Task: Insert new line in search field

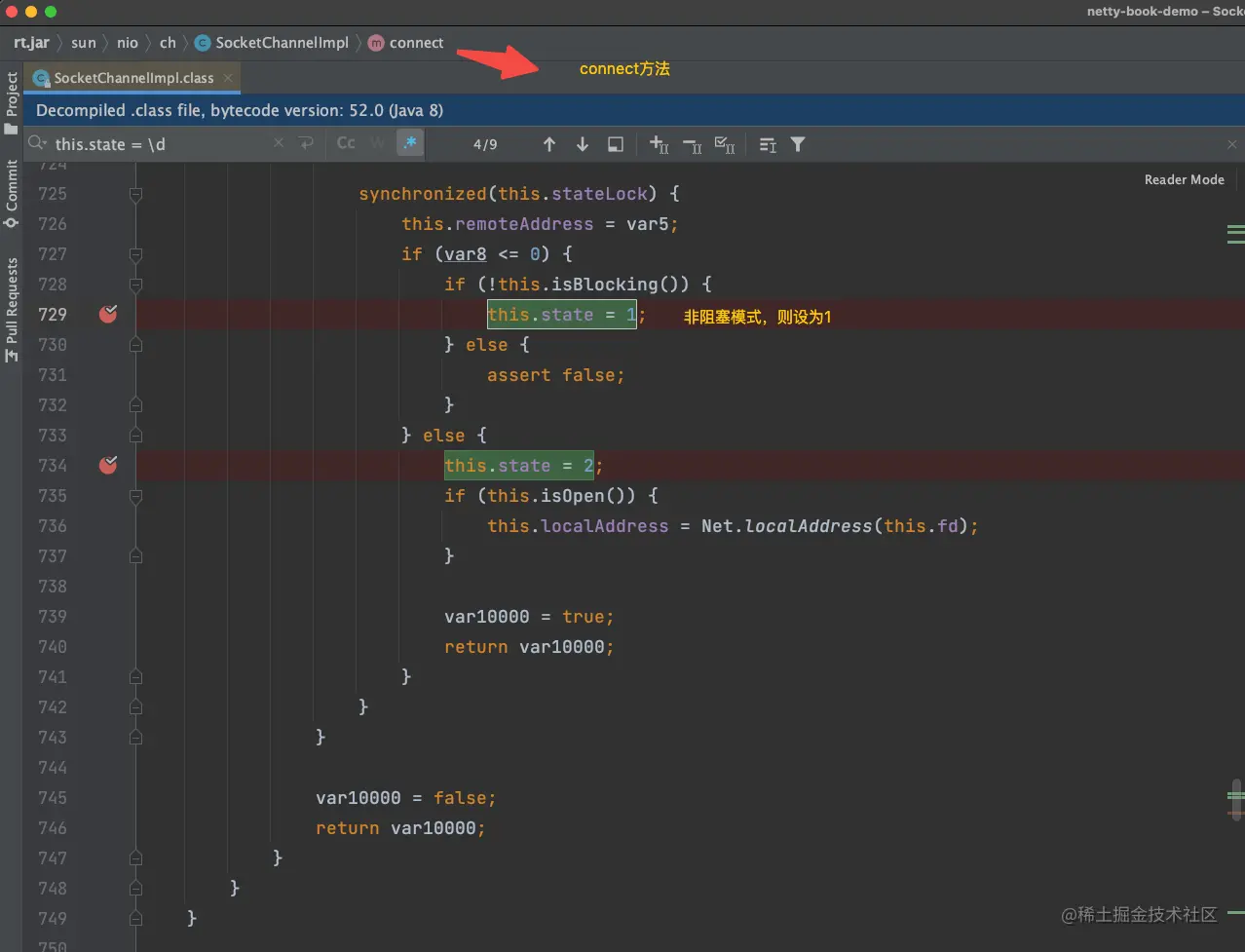Action: (307, 143)
